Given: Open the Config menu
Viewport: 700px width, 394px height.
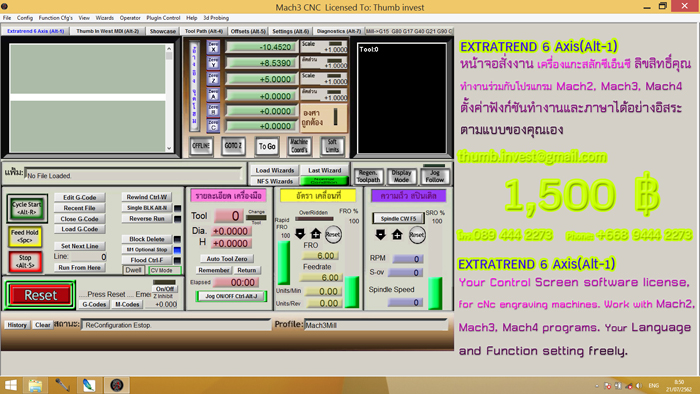Looking at the screenshot, I should pyautogui.click(x=25, y=18).
